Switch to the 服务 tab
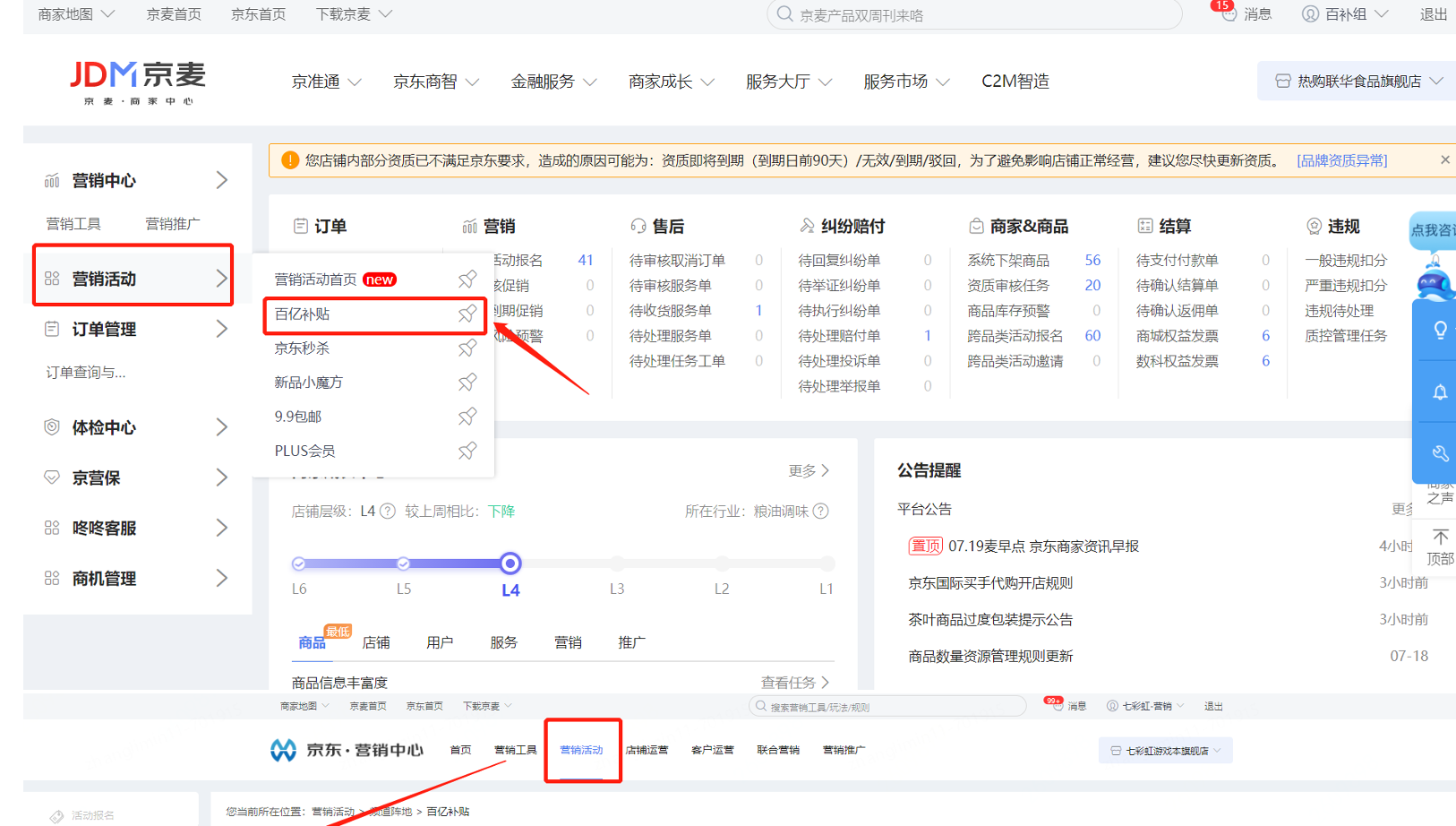Screen dimensions: 1456x826 (x=504, y=642)
